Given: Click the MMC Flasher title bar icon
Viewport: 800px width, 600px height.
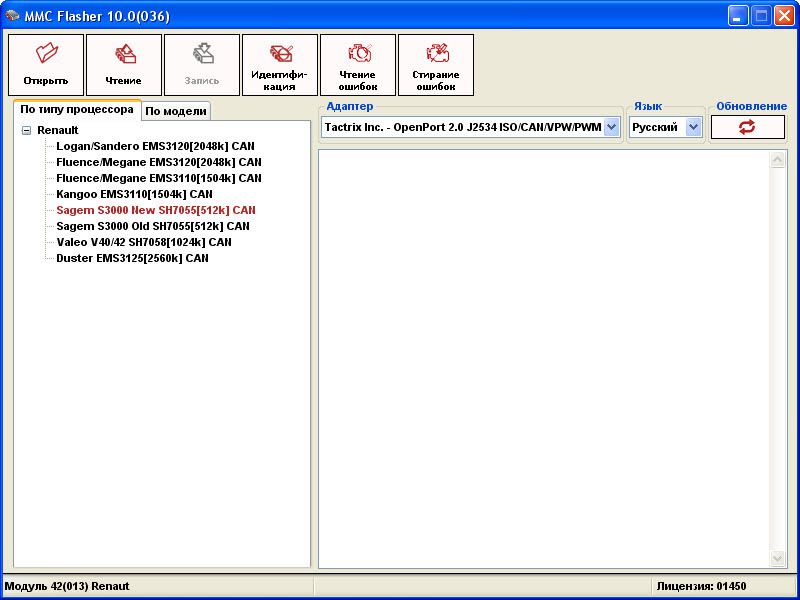Looking at the screenshot, I should 14,15.
